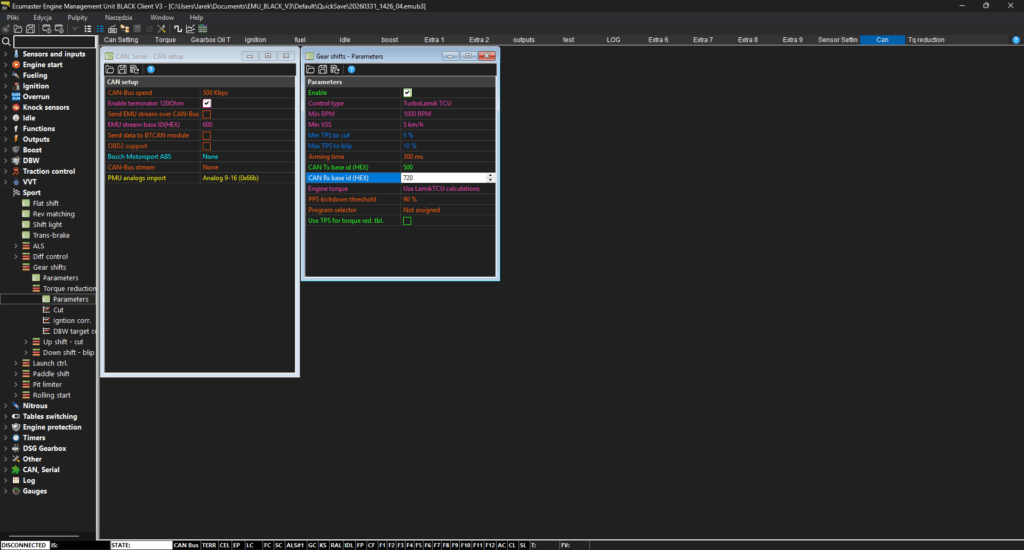This screenshot has width=1024, height=550.
Task: Click the Engine start category icon
Action: pyautogui.click(x=16, y=64)
